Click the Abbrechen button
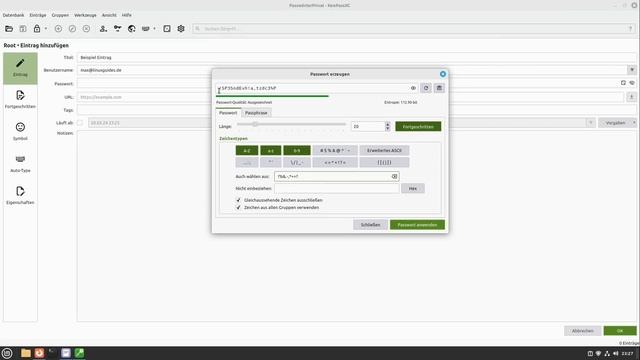Viewport: 640px width, 360px height. [582, 331]
